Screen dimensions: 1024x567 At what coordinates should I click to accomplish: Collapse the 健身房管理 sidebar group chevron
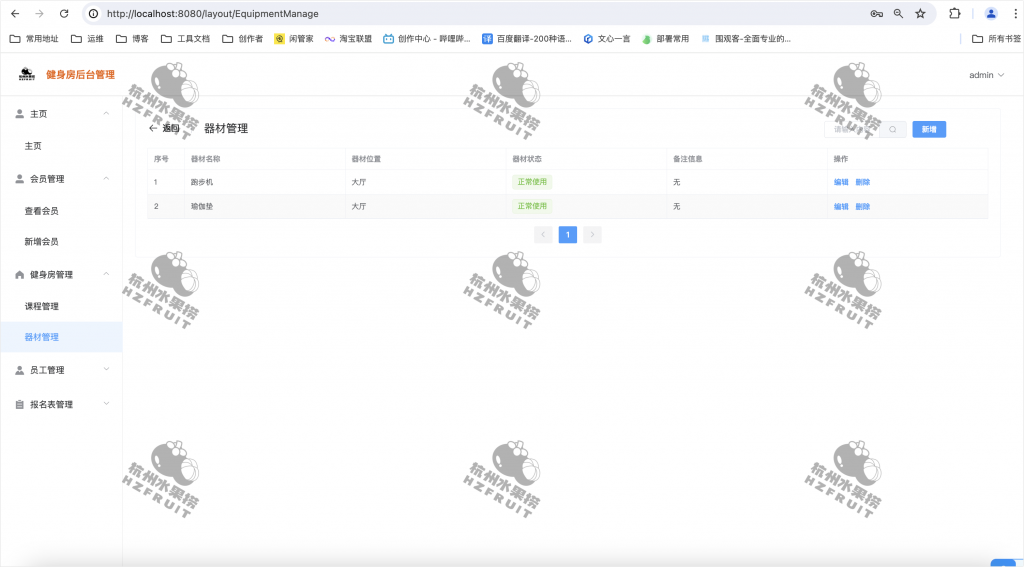point(106,274)
